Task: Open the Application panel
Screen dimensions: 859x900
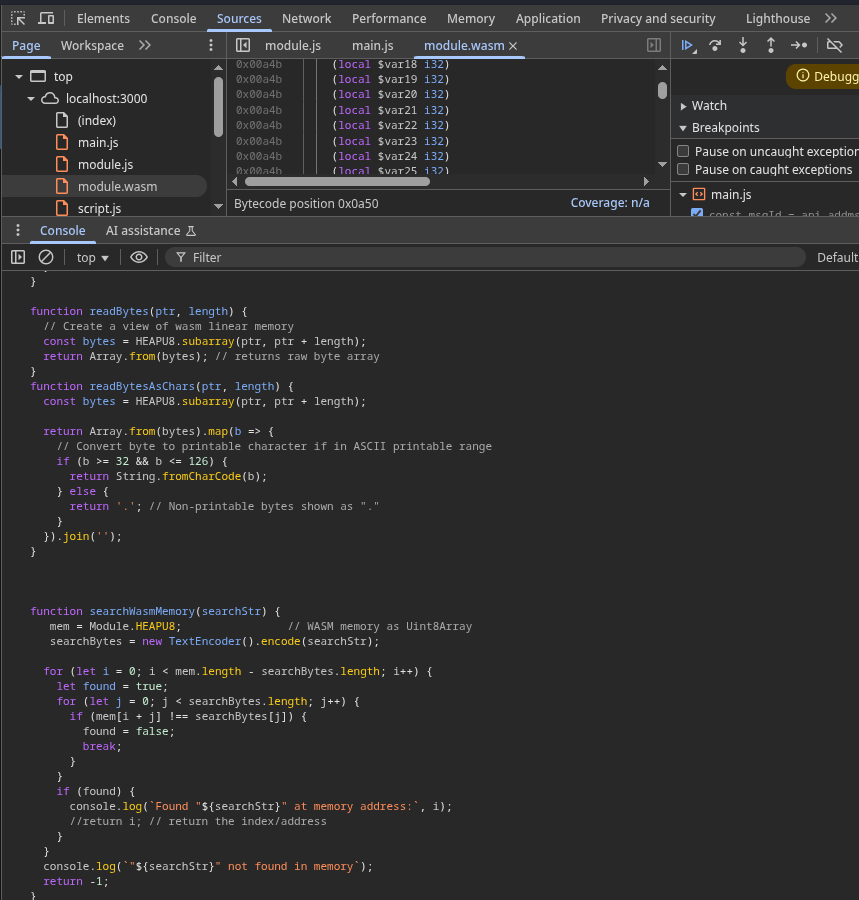Action: [548, 18]
